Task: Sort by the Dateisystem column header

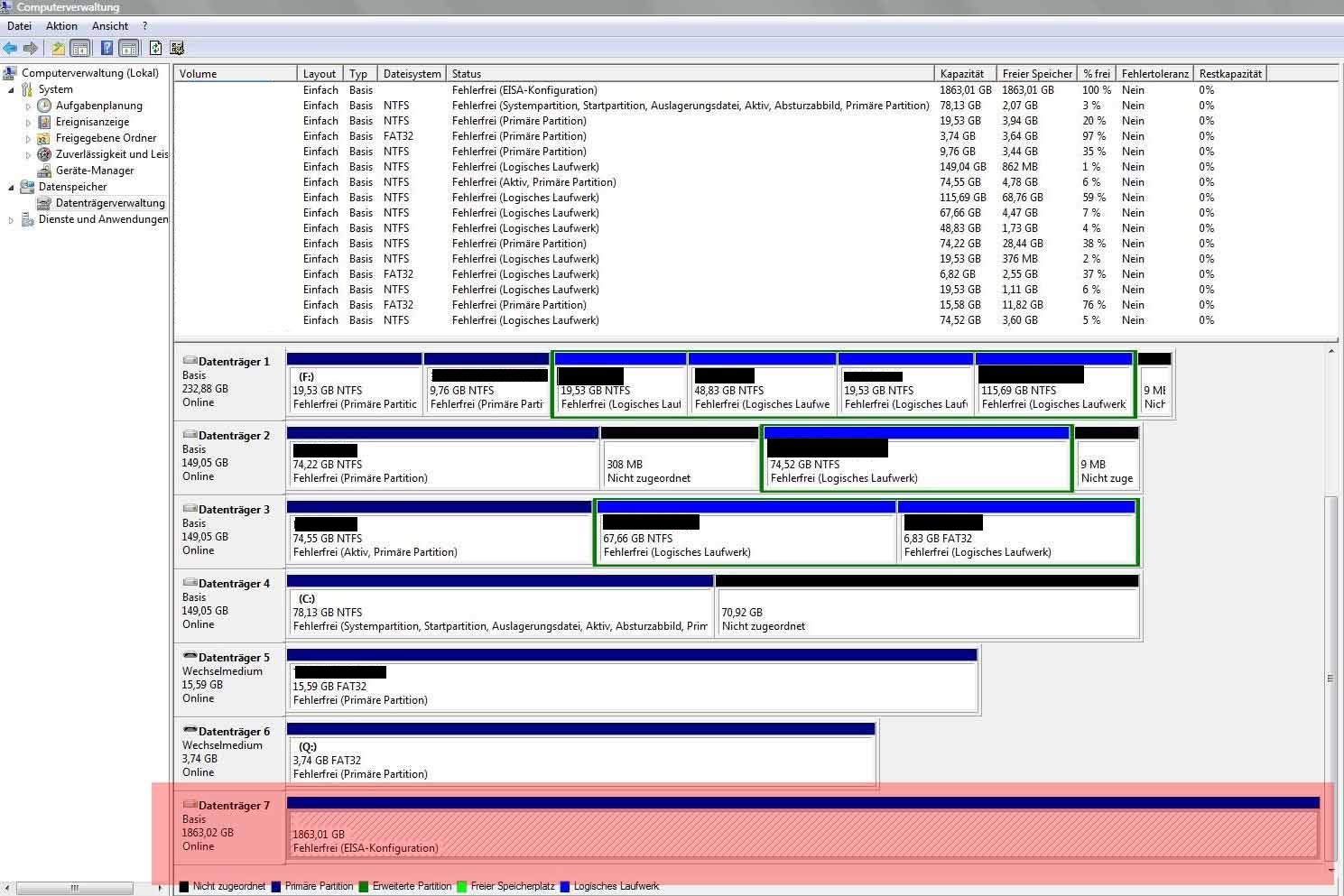Action: tap(412, 73)
